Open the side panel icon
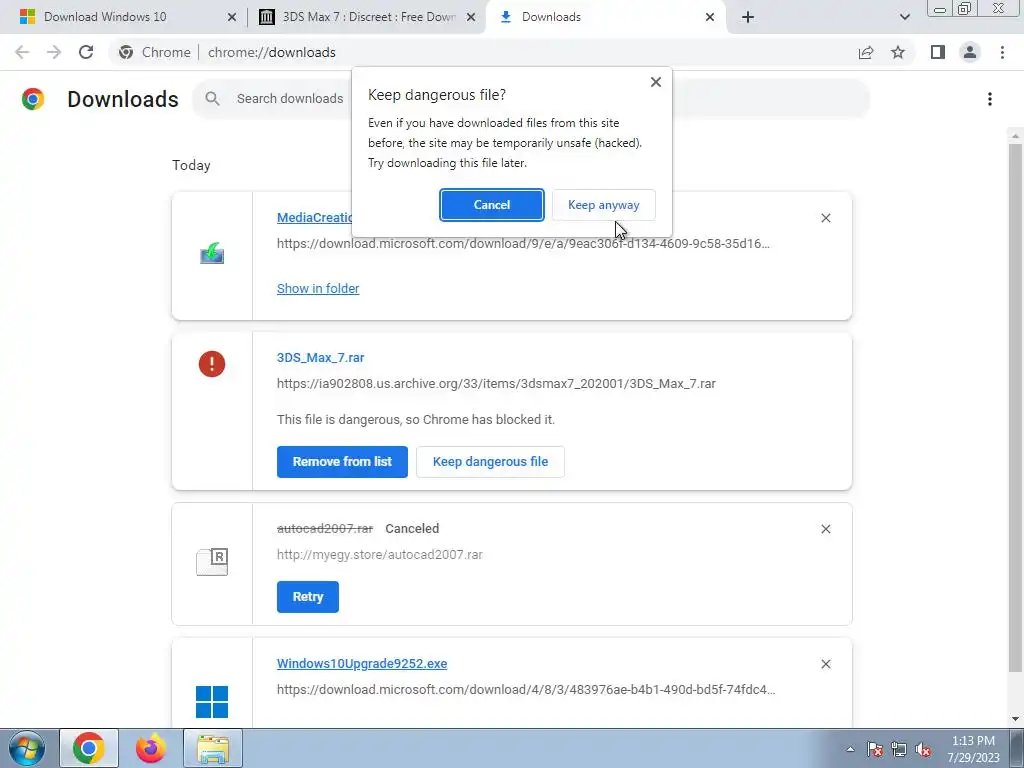Image resolution: width=1024 pixels, height=768 pixels. point(938,52)
